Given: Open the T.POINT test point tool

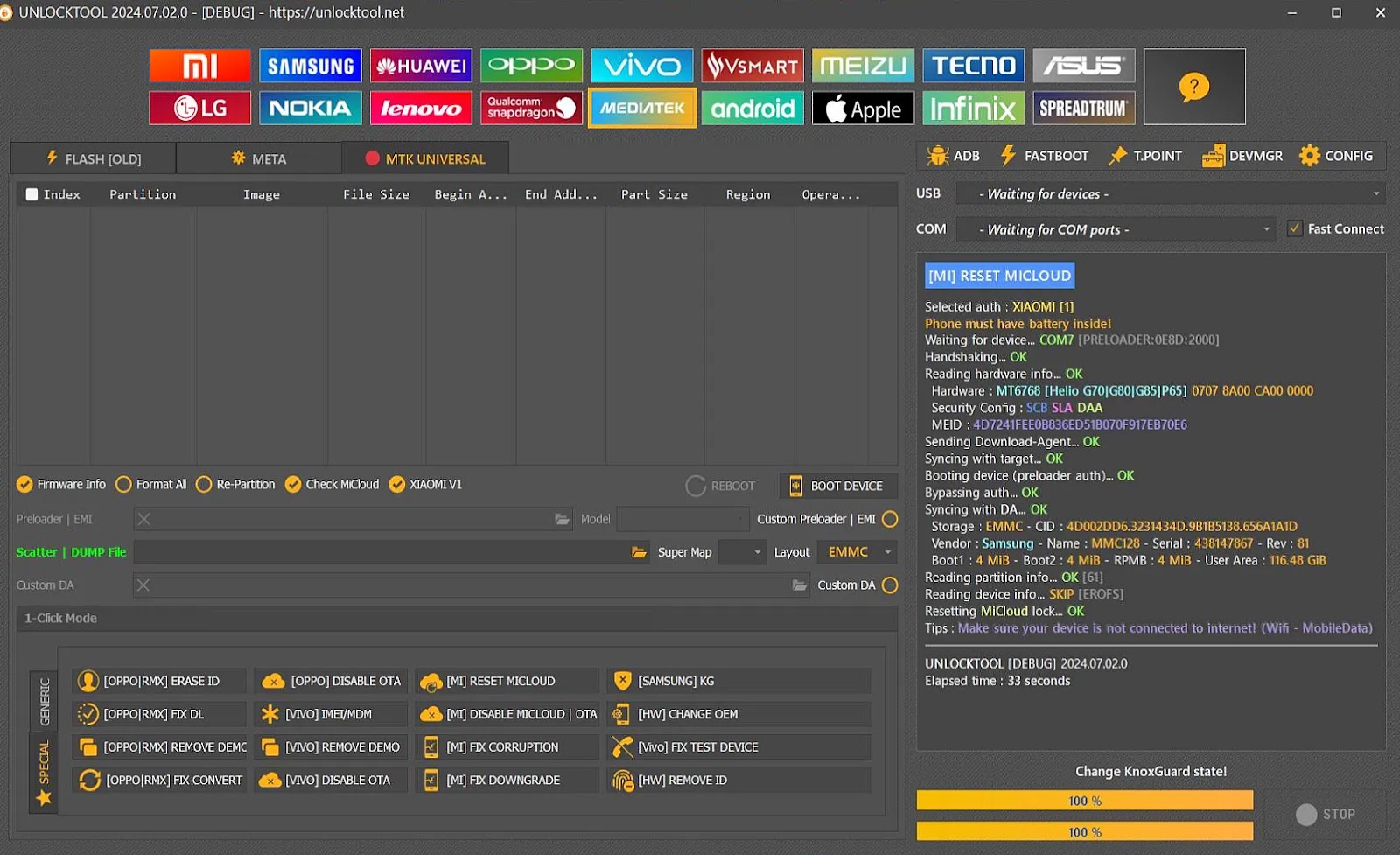Looking at the screenshot, I should point(1145,156).
